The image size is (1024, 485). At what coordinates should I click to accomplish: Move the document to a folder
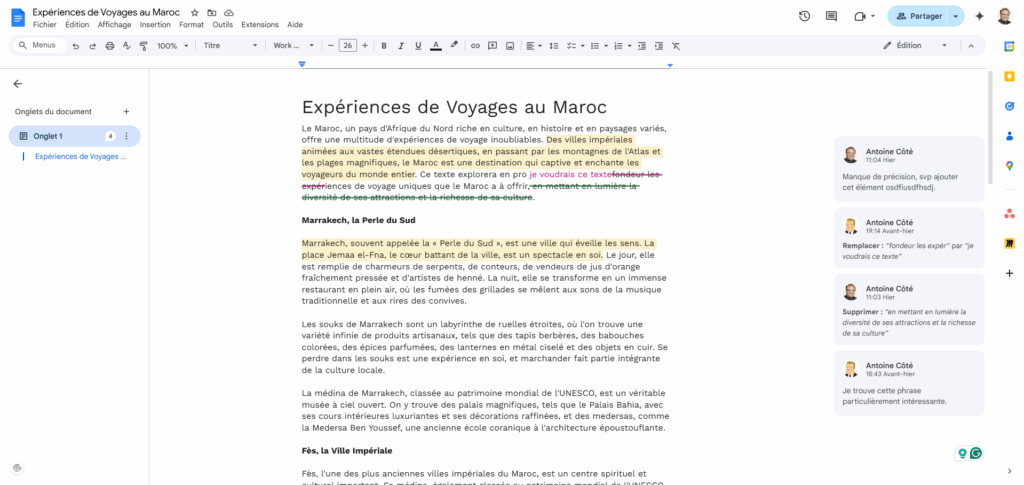pyautogui.click(x=212, y=13)
